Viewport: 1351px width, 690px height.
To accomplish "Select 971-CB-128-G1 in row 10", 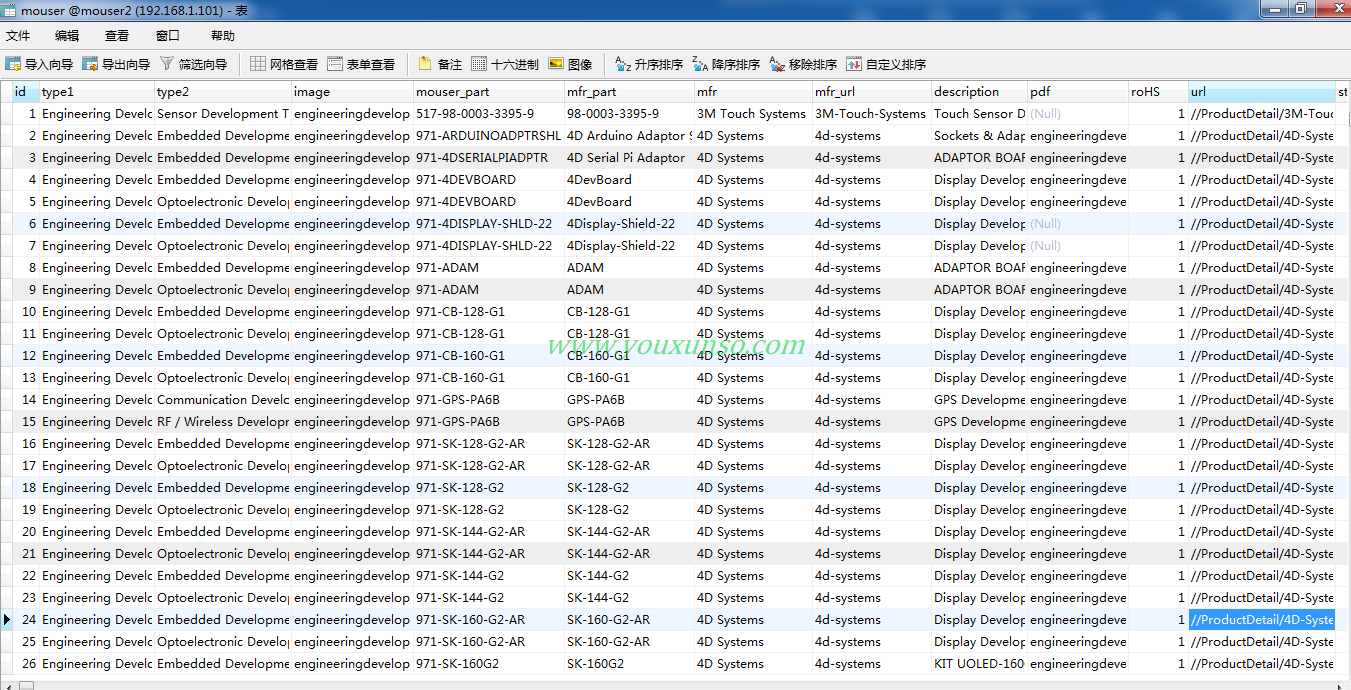I will point(489,312).
